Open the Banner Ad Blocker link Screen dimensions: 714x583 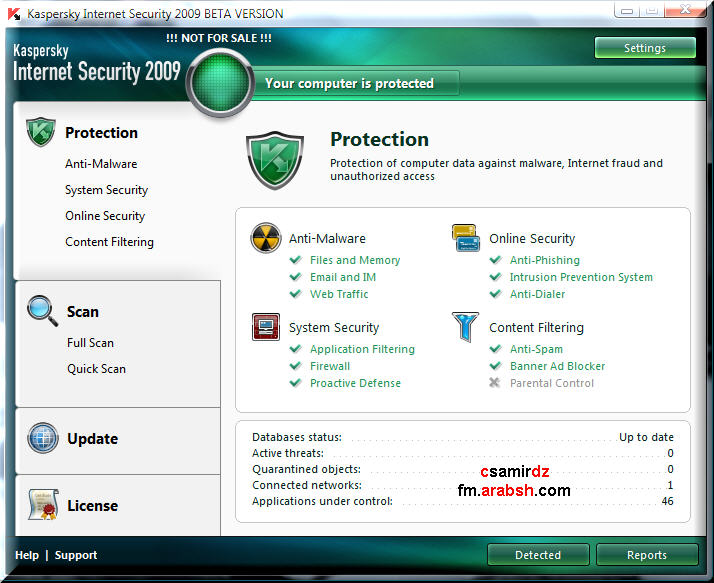(557, 366)
